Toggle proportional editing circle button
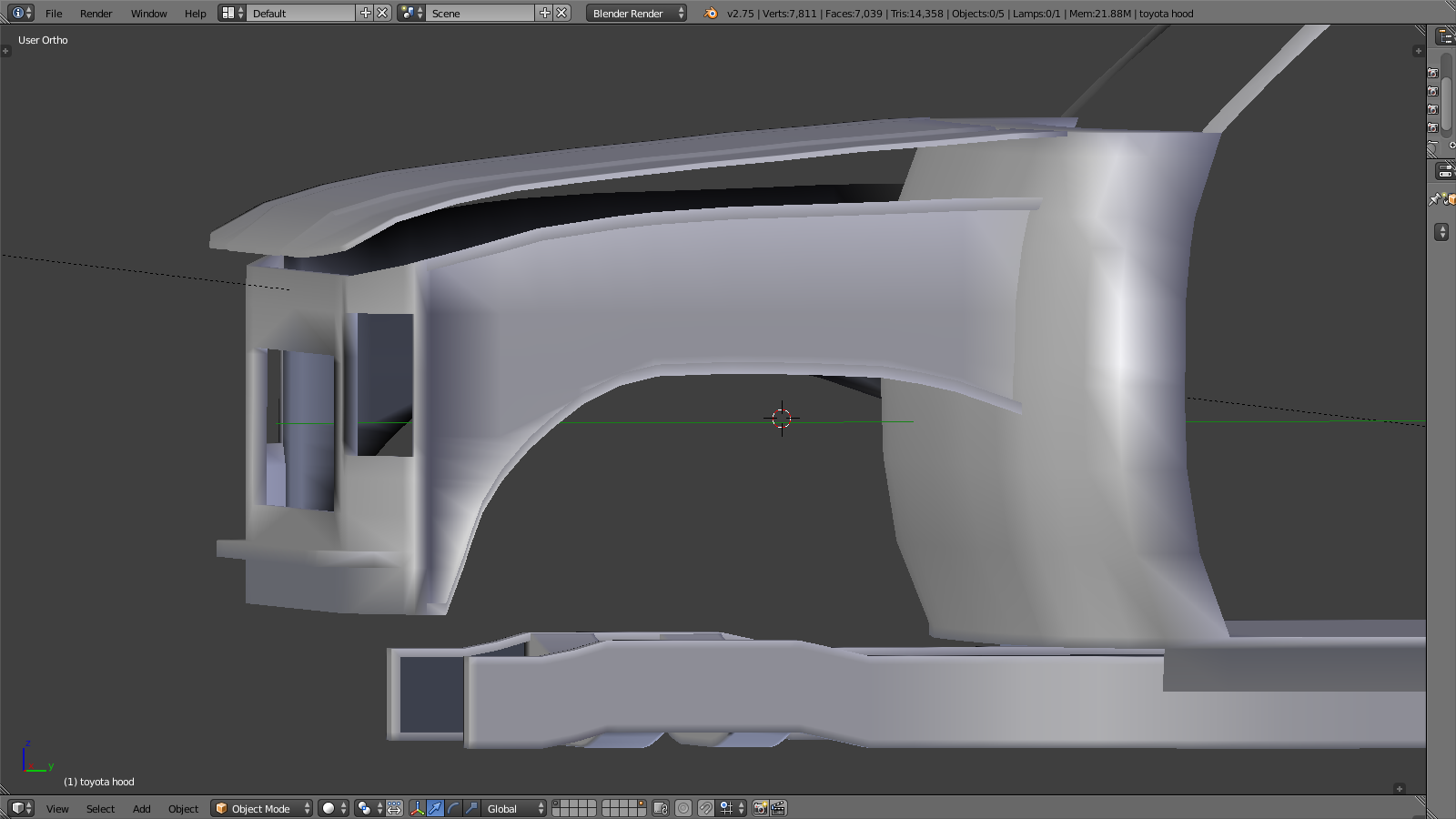1456x819 pixels. coord(683,808)
